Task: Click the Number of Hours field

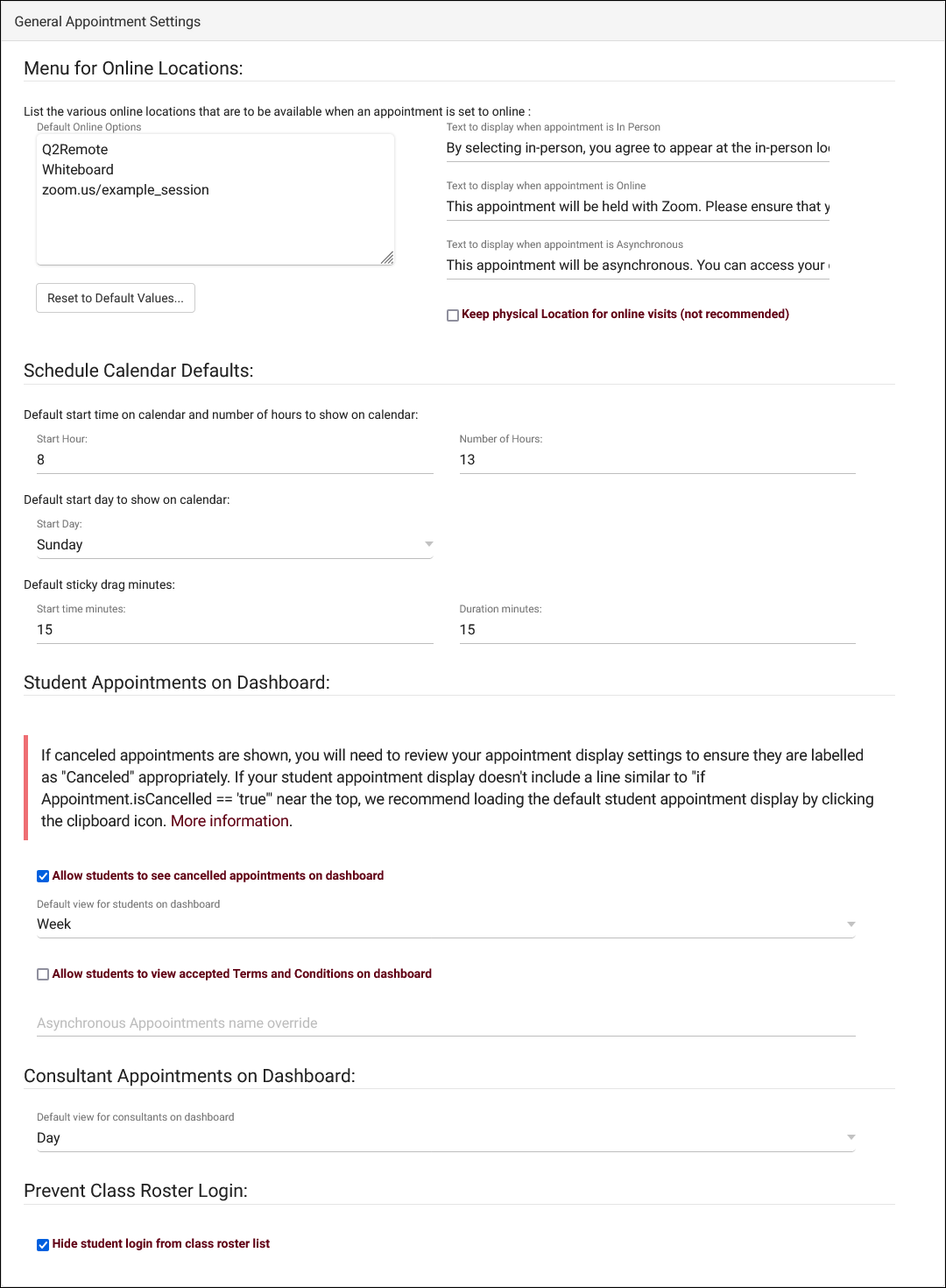Action: click(x=657, y=460)
